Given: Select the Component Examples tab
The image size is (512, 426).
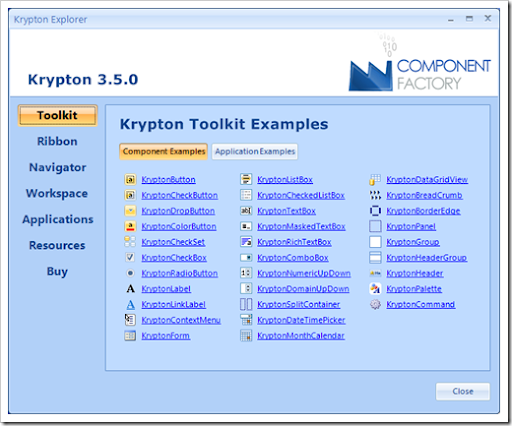Looking at the screenshot, I should (x=164, y=152).
